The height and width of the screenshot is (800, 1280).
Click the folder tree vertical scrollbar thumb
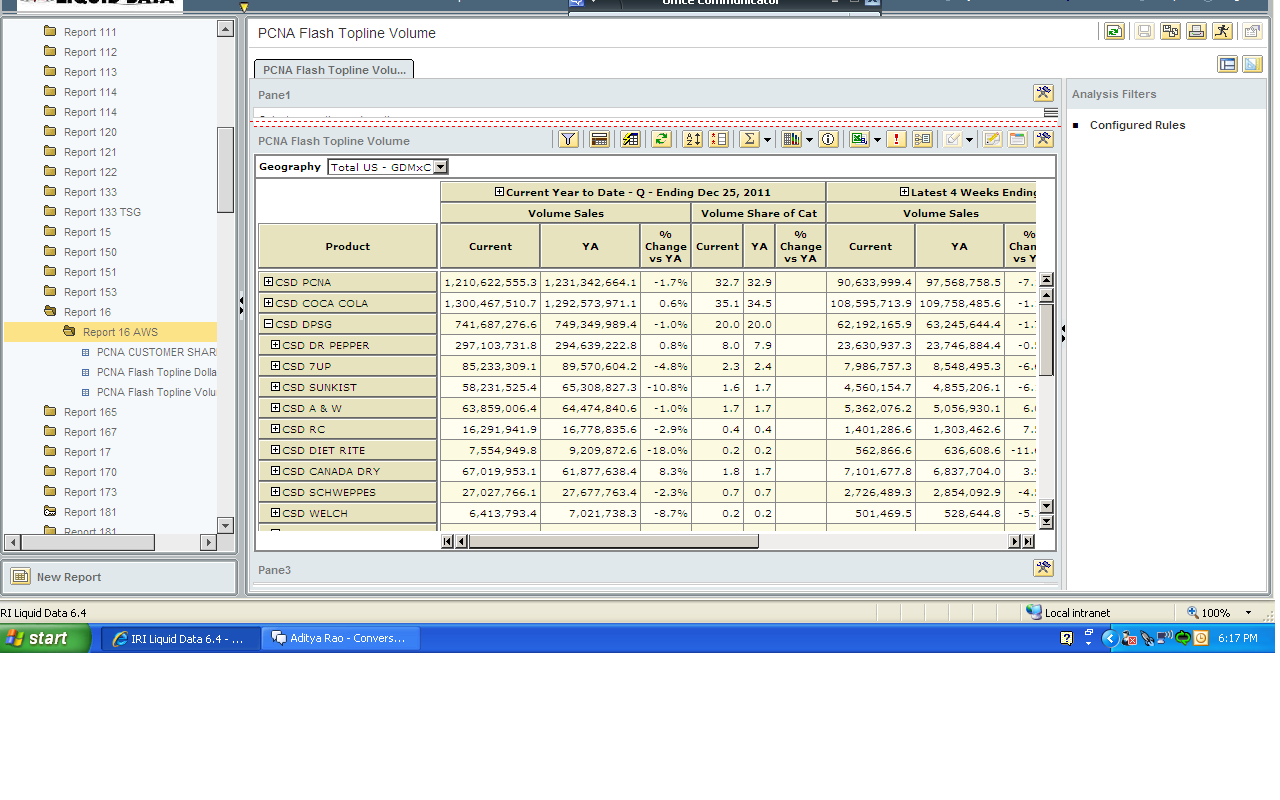(x=225, y=170)
